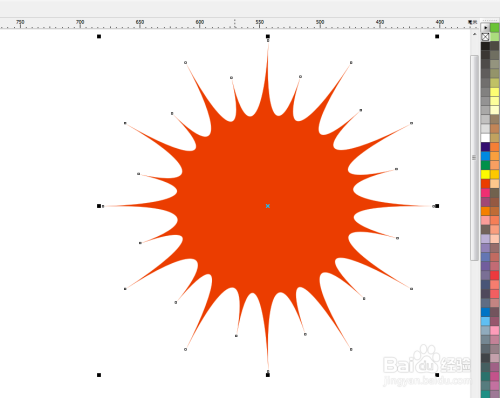The width and height of the screenshot is (500, 398).
Task: Open the color palette flyout arrow
Action: point(485,27)
